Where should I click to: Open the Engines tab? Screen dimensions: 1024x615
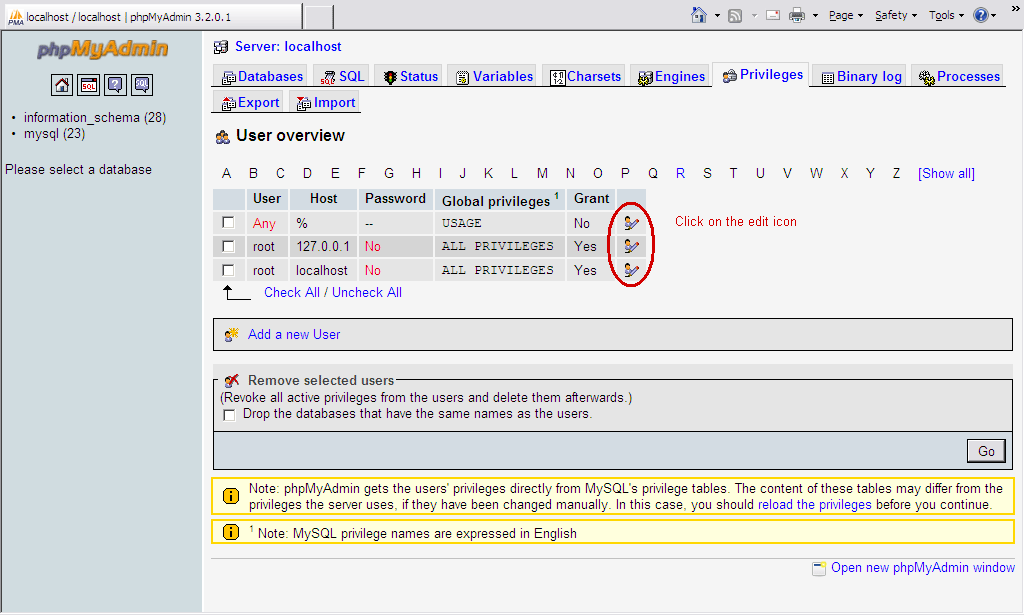[x=671, y=76]
